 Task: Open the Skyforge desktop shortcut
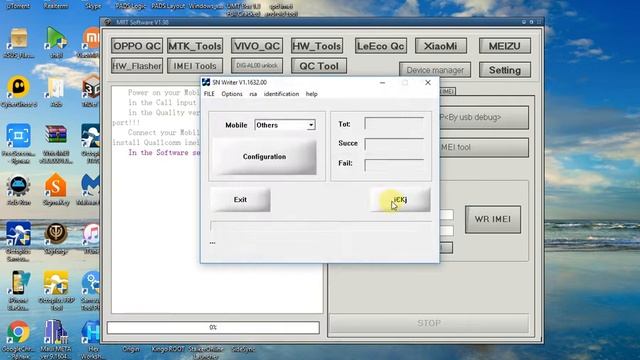pyautogui.click(x=56, y=239)
